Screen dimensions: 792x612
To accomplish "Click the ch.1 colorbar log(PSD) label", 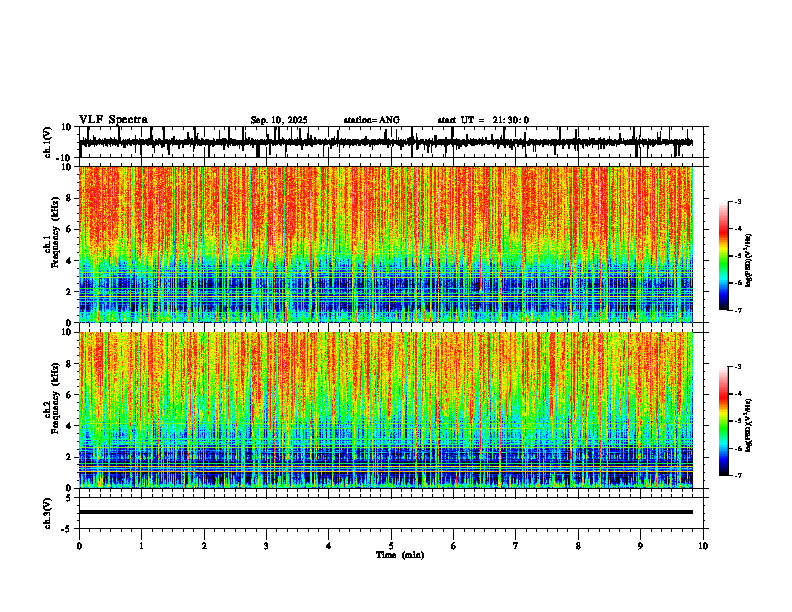I will coord(749,260).
